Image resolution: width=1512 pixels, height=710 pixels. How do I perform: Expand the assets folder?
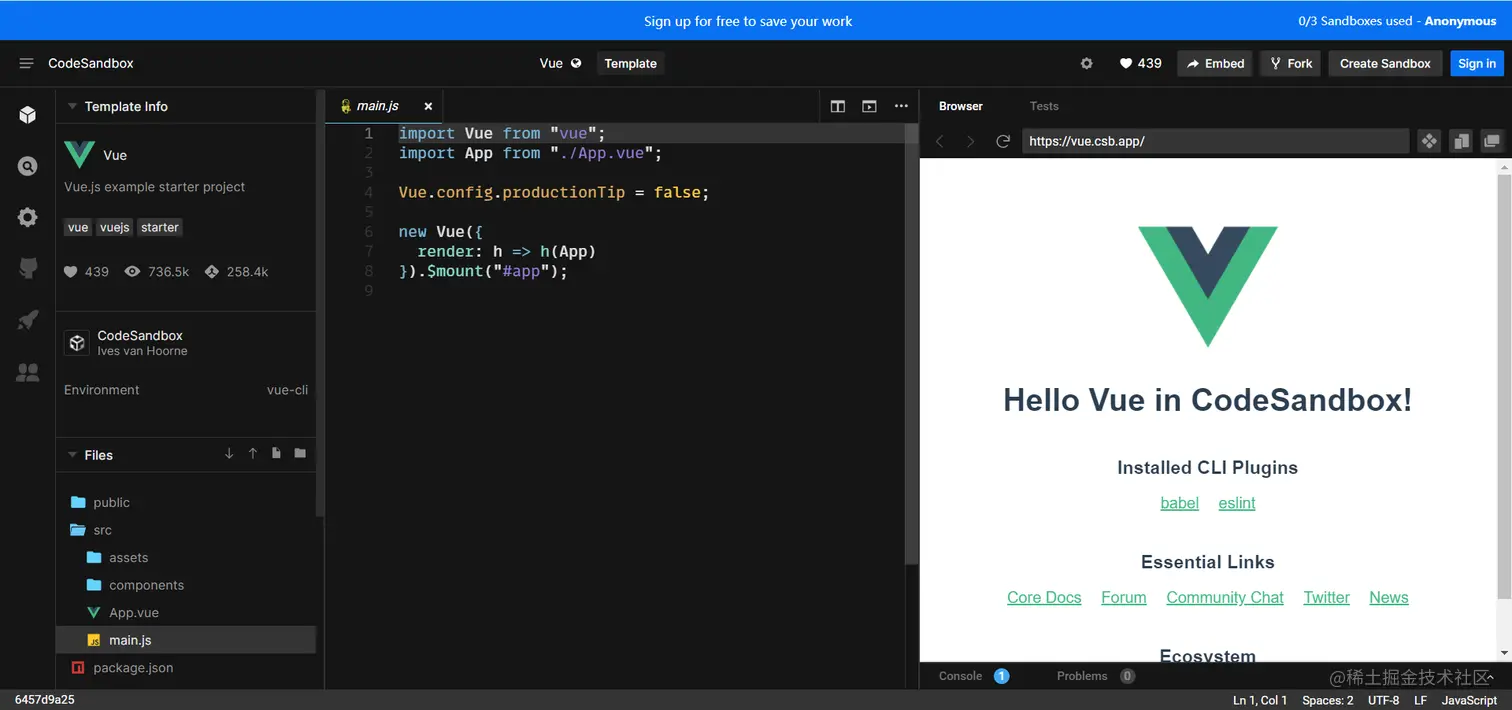186,558
